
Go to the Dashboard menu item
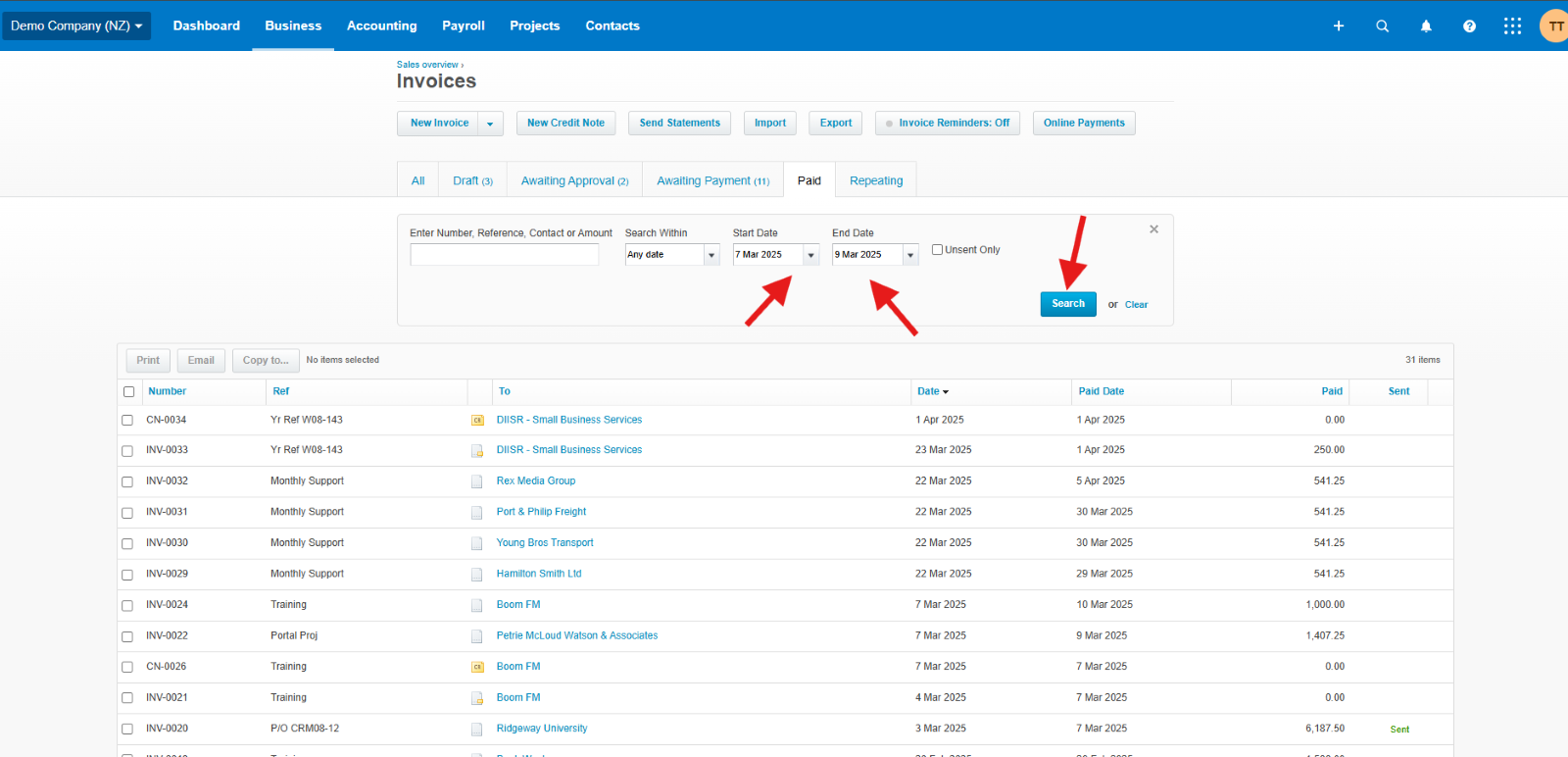click(207, 25)
